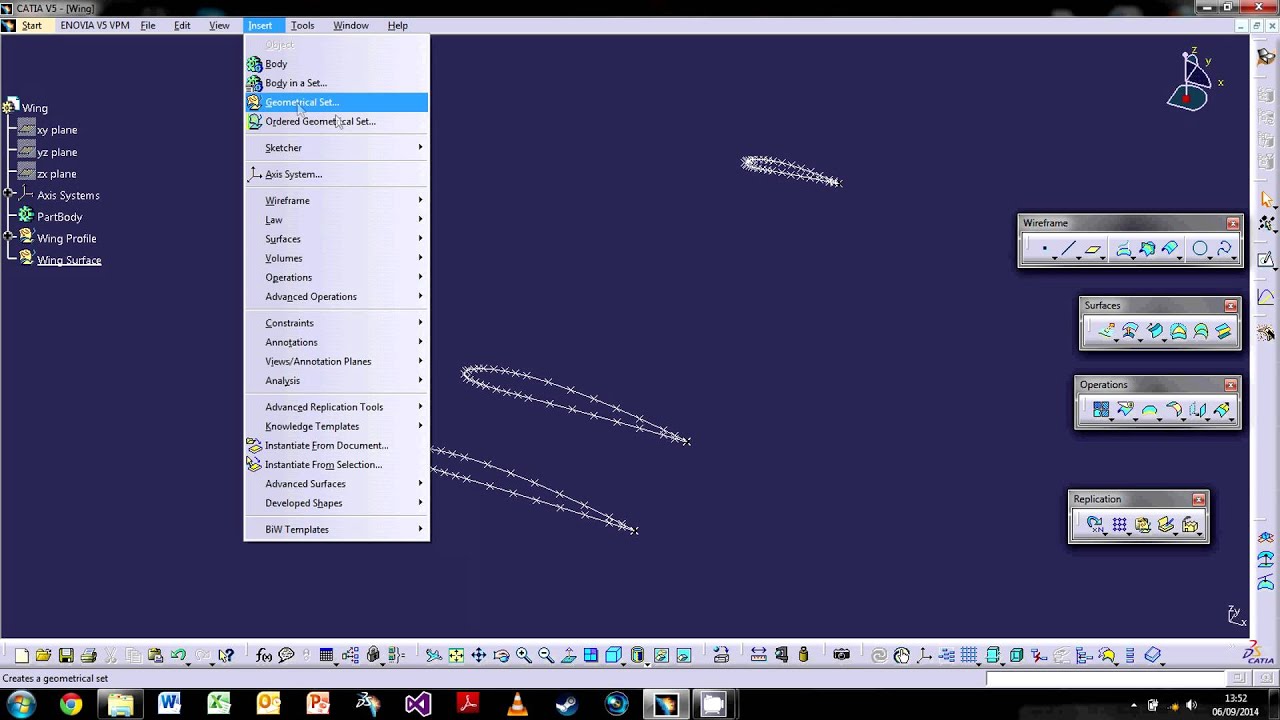This screenshot has width=1280, height=720.
Task: Open Google Chrome from the taskbar
Action: click(x=70, y=705)
